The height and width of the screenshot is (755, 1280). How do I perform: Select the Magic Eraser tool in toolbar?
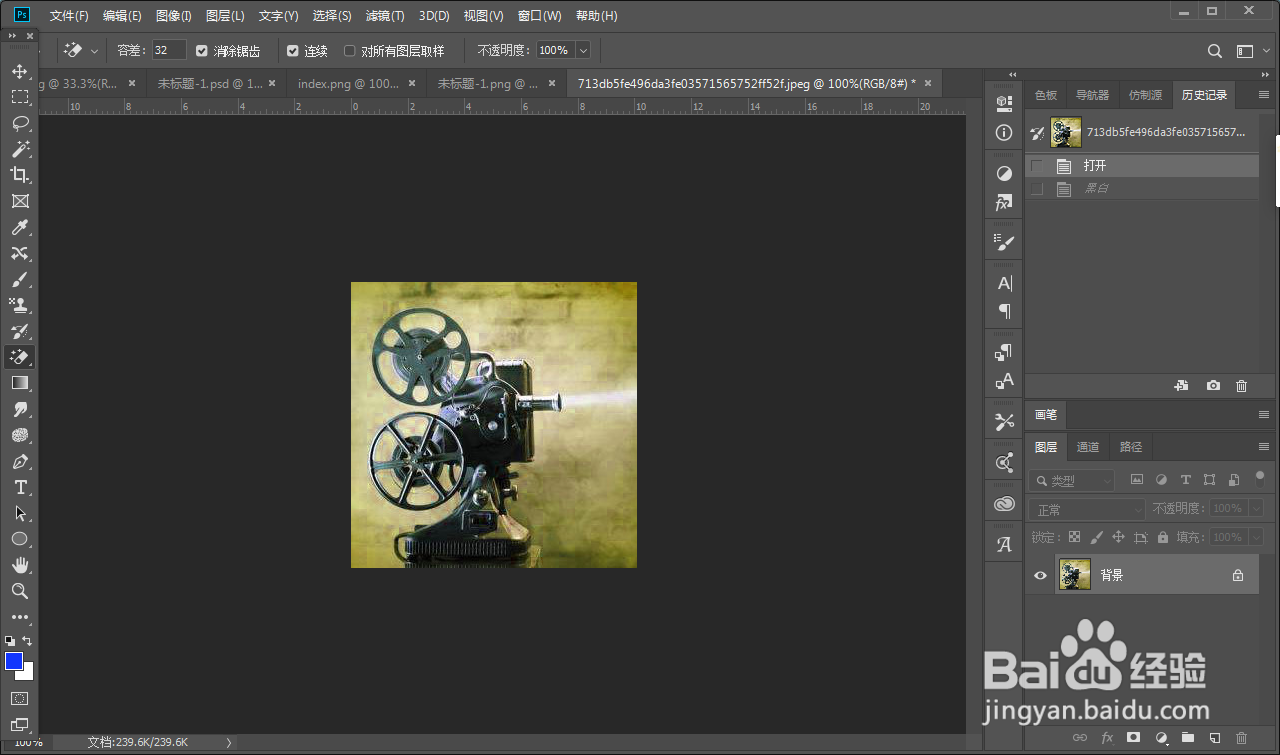[x=19, y=357]
